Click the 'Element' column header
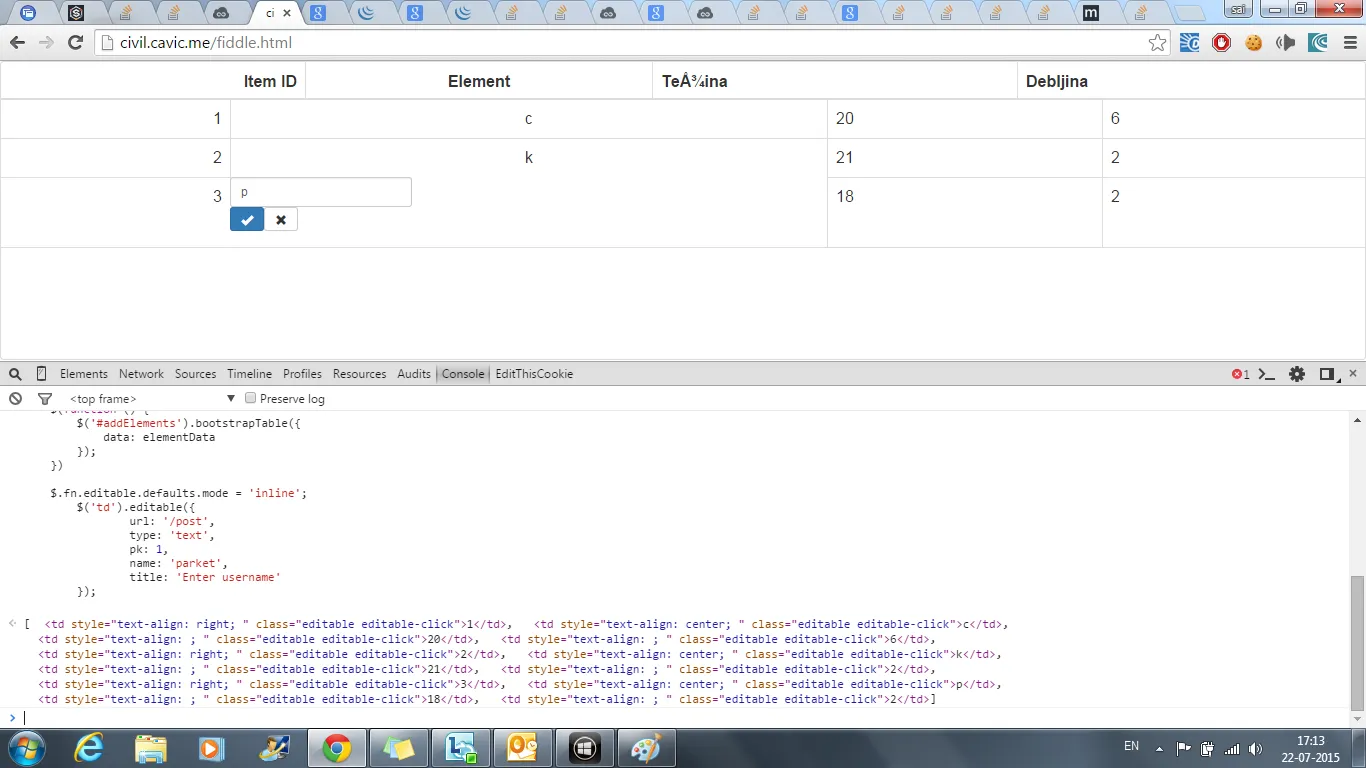This screenshot has height=768, width=1366. point(479,82)
